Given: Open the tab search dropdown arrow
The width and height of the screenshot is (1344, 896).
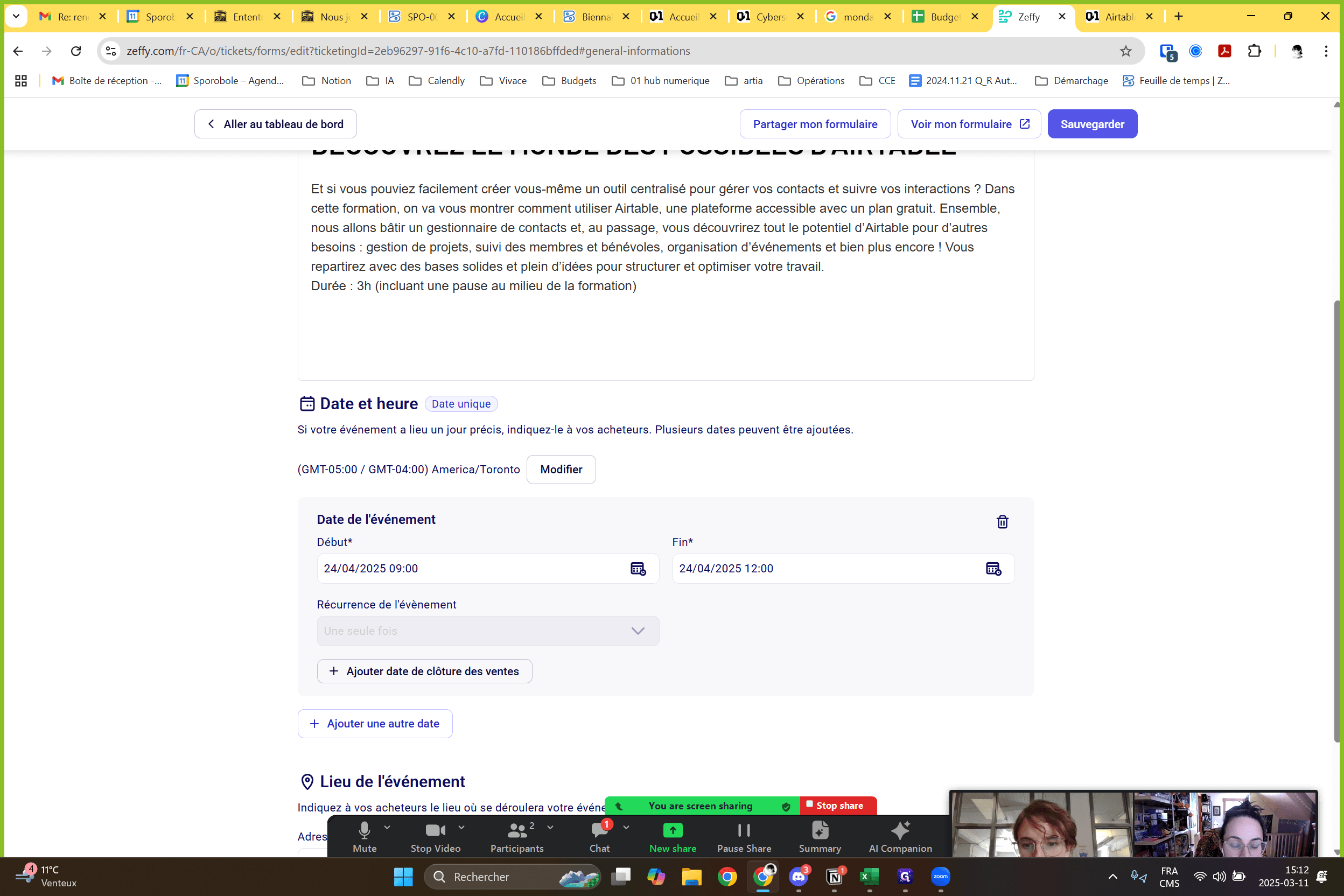Looking at the screenshot, I should tap(16, 17).
